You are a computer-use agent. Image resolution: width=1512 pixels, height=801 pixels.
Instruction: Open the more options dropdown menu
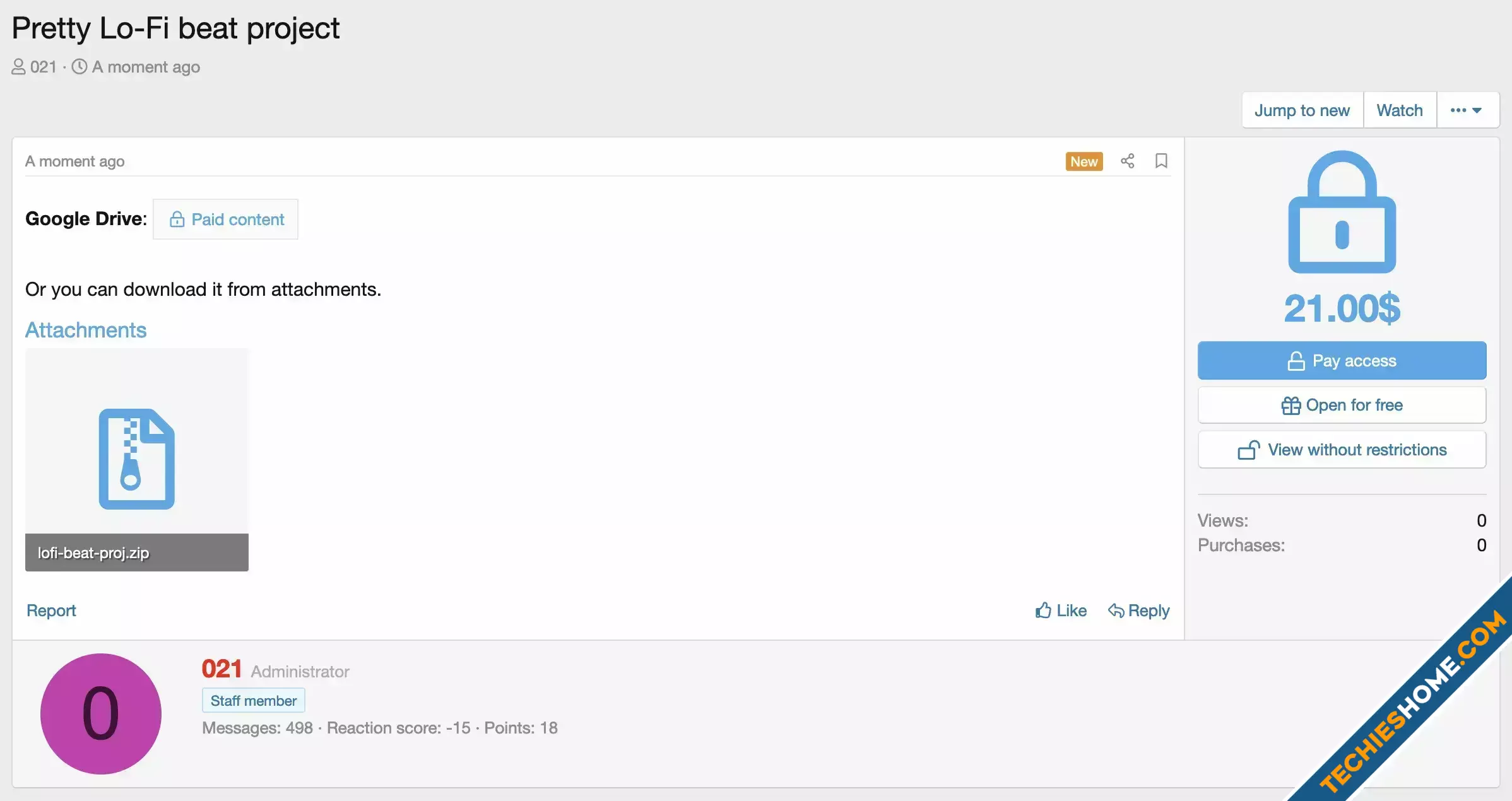click(1467, 110)
